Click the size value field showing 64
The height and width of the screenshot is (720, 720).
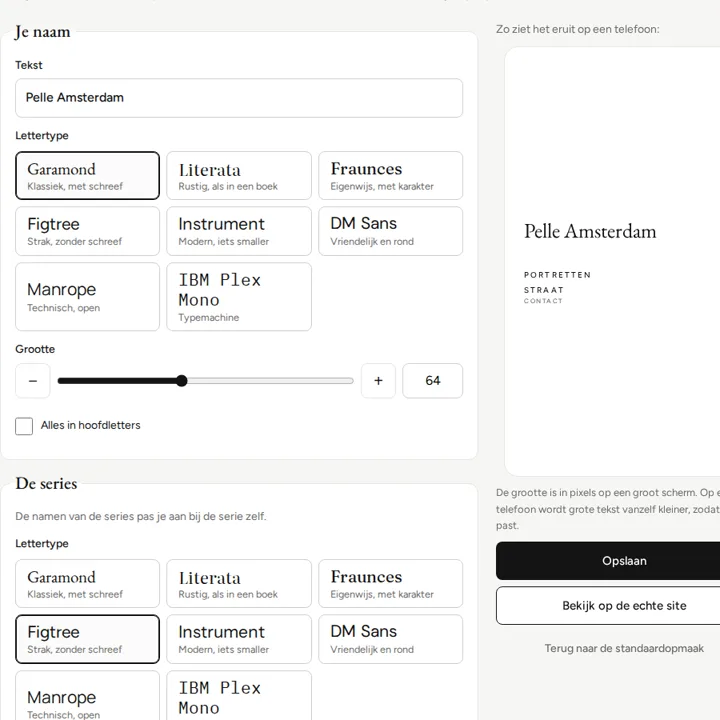coord(433,381)
